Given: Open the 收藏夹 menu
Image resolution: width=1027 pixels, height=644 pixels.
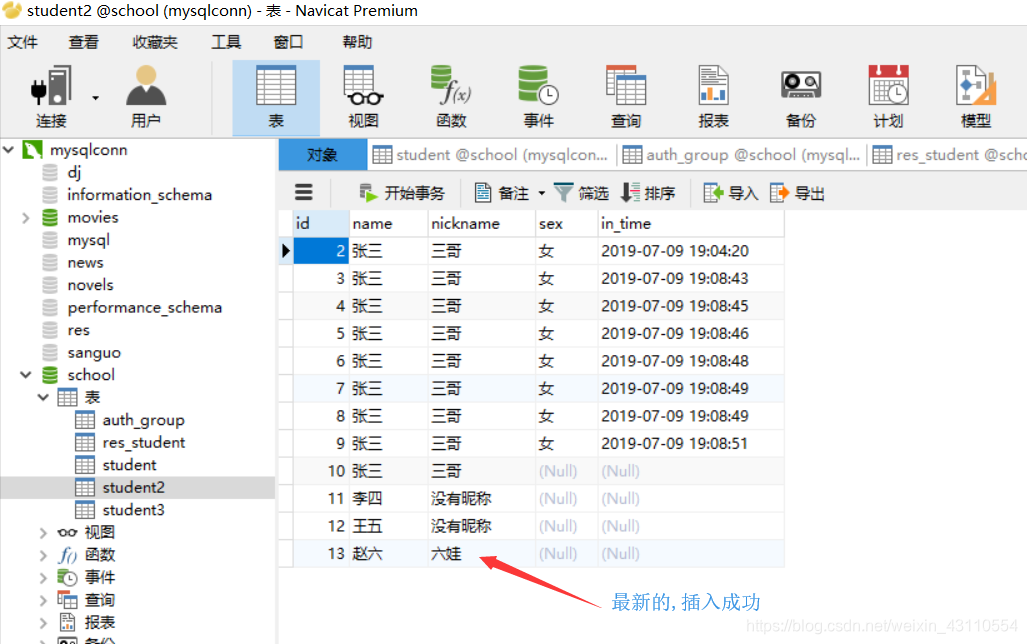Looking at the screenshot, I should [155, 43].
